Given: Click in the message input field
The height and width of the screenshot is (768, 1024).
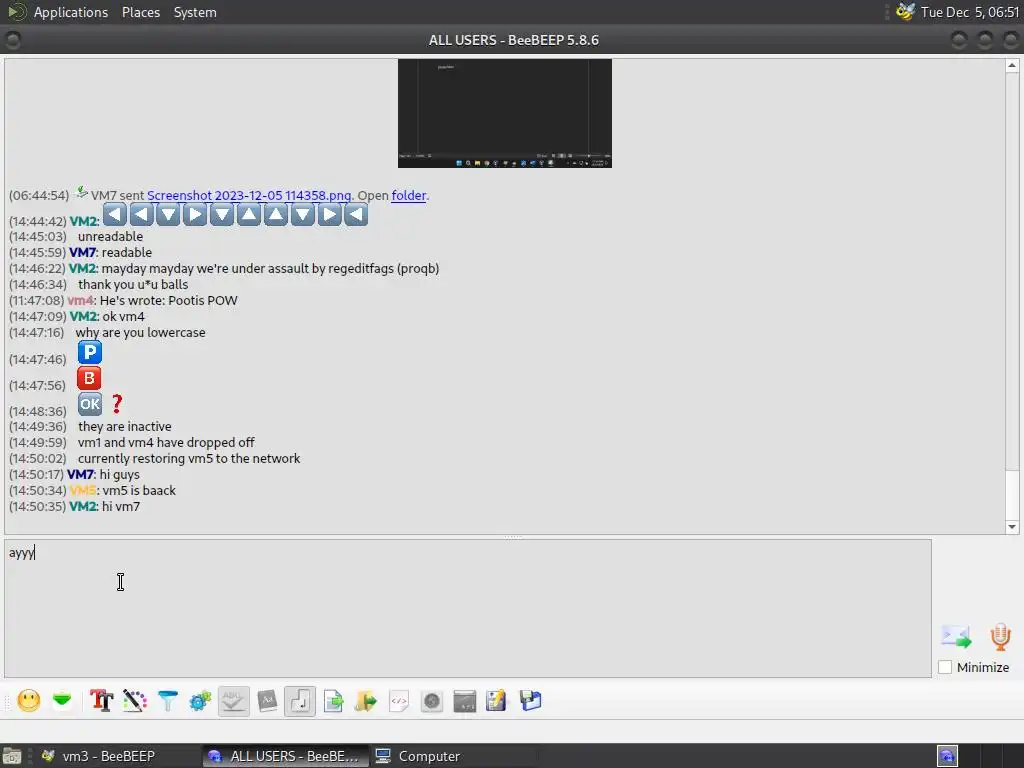Looking at the screenshot, I should pyautogui.click(x=468, y=608).
